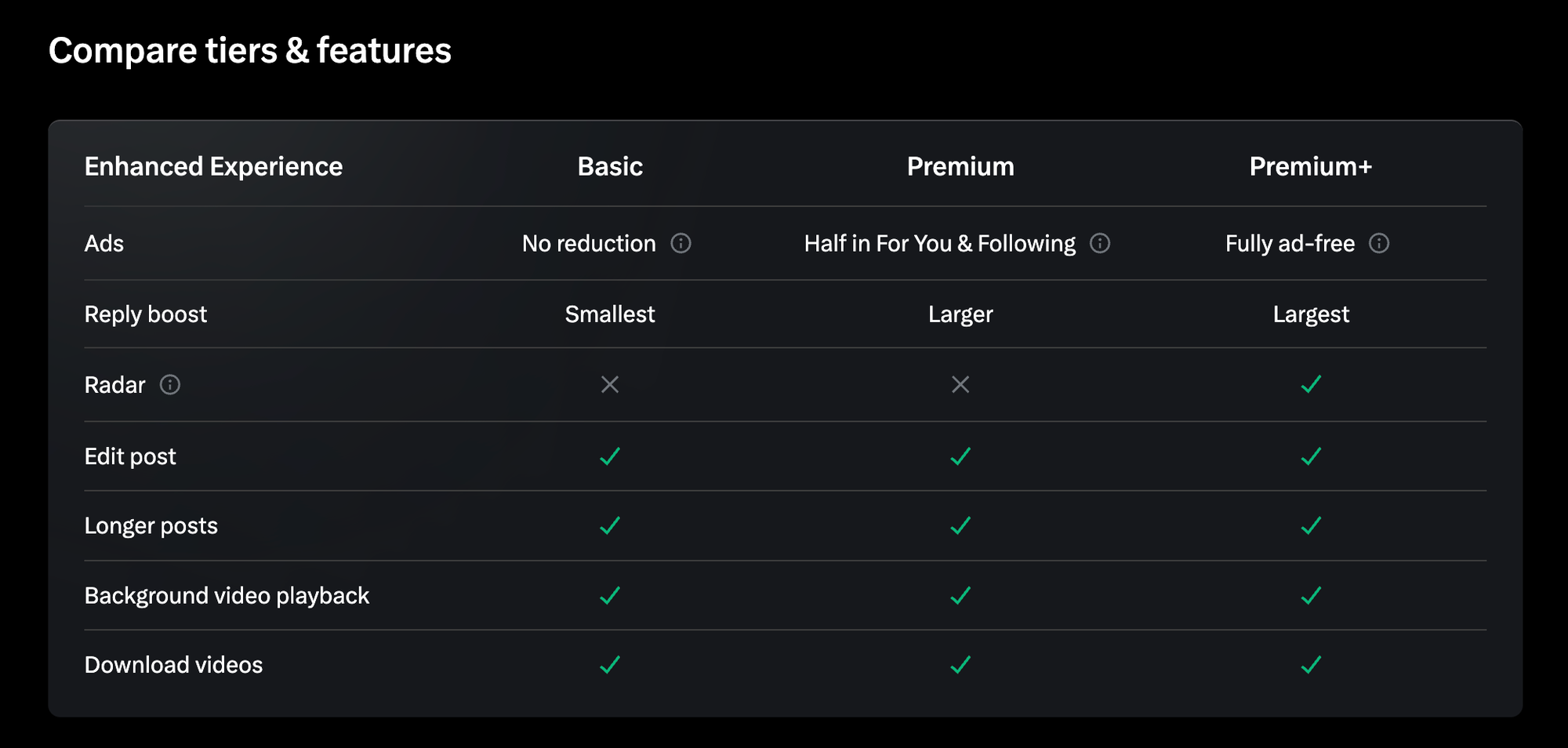The height and width of the screenshot is (748, 1568).
Task: Click Longer posts checkmark under Premium
Action: click(x=960, y=525)
